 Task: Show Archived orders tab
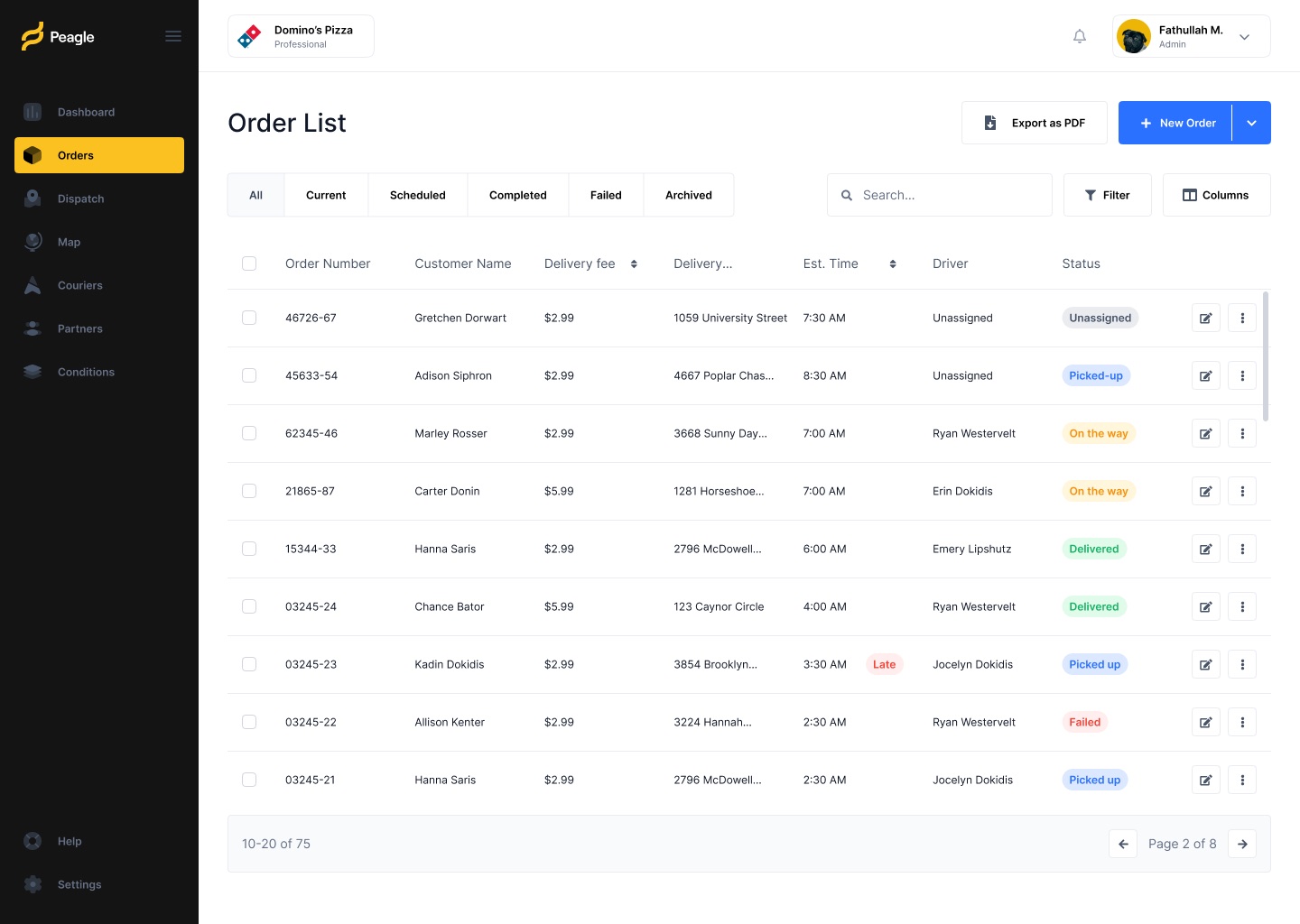[x=689, y=195]
